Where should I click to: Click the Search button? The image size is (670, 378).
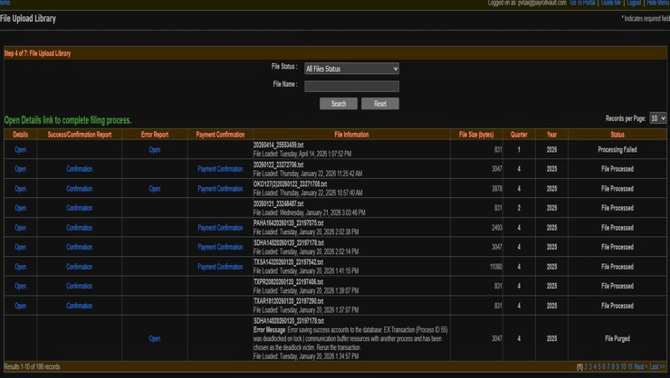pyautogui.click(x=338, y=104)
